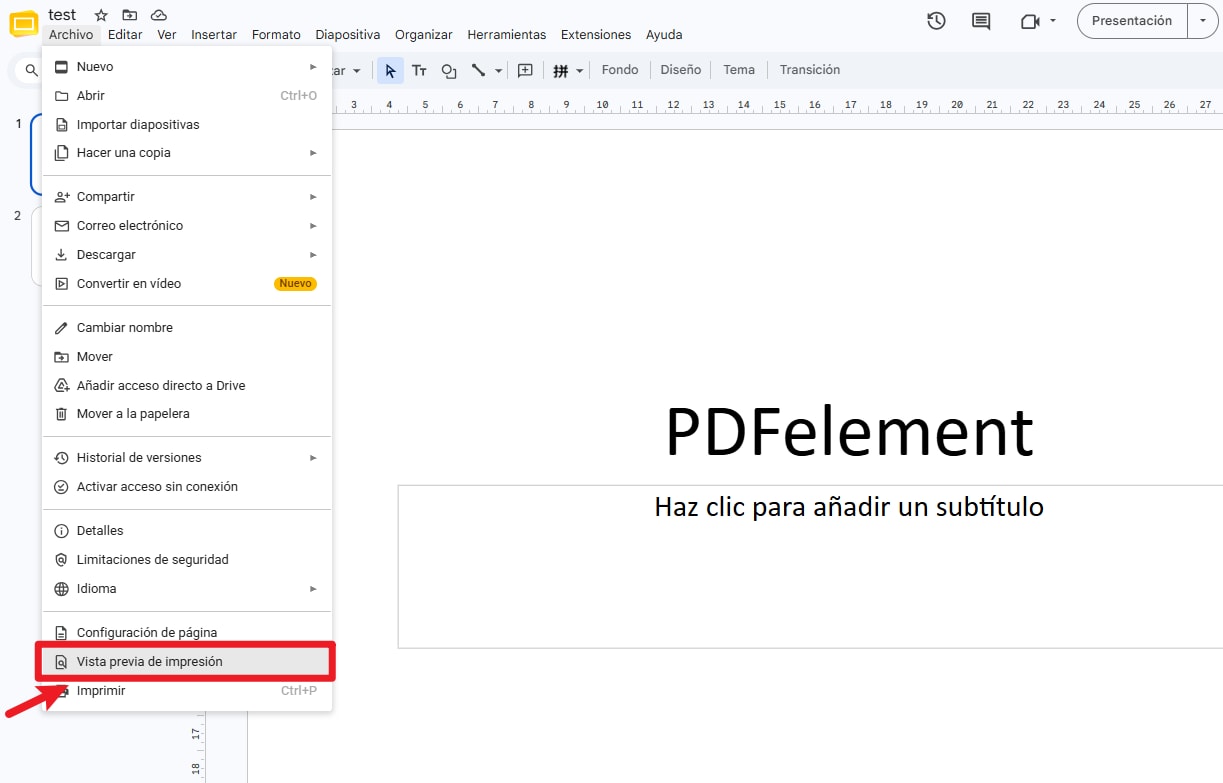1223x783 pixels.
Task: Open the Meet camera dropdown arrow
Action: [x=1053, y=21]
